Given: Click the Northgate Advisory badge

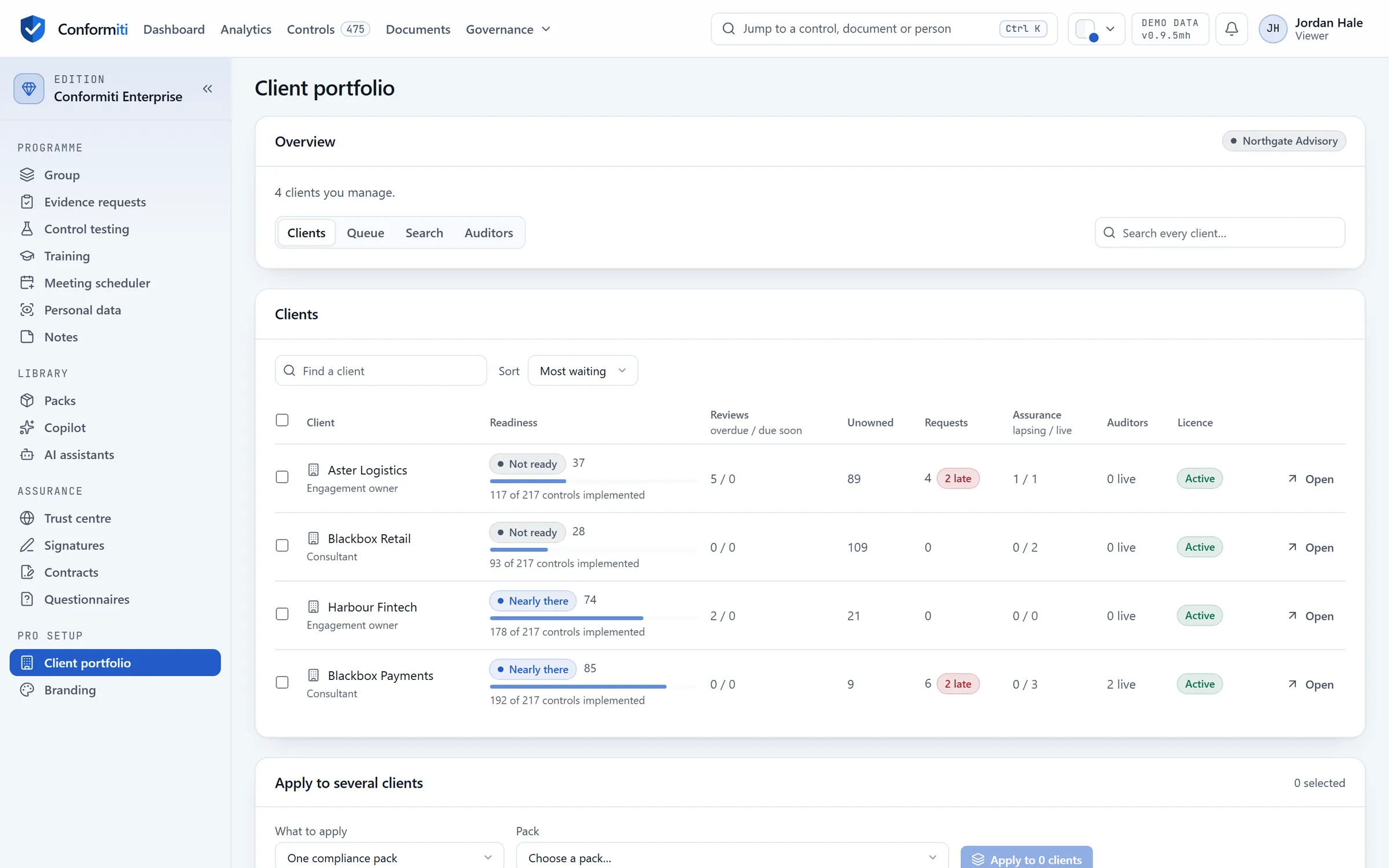Looking at the screenshot, I should tap(1284, 141).
